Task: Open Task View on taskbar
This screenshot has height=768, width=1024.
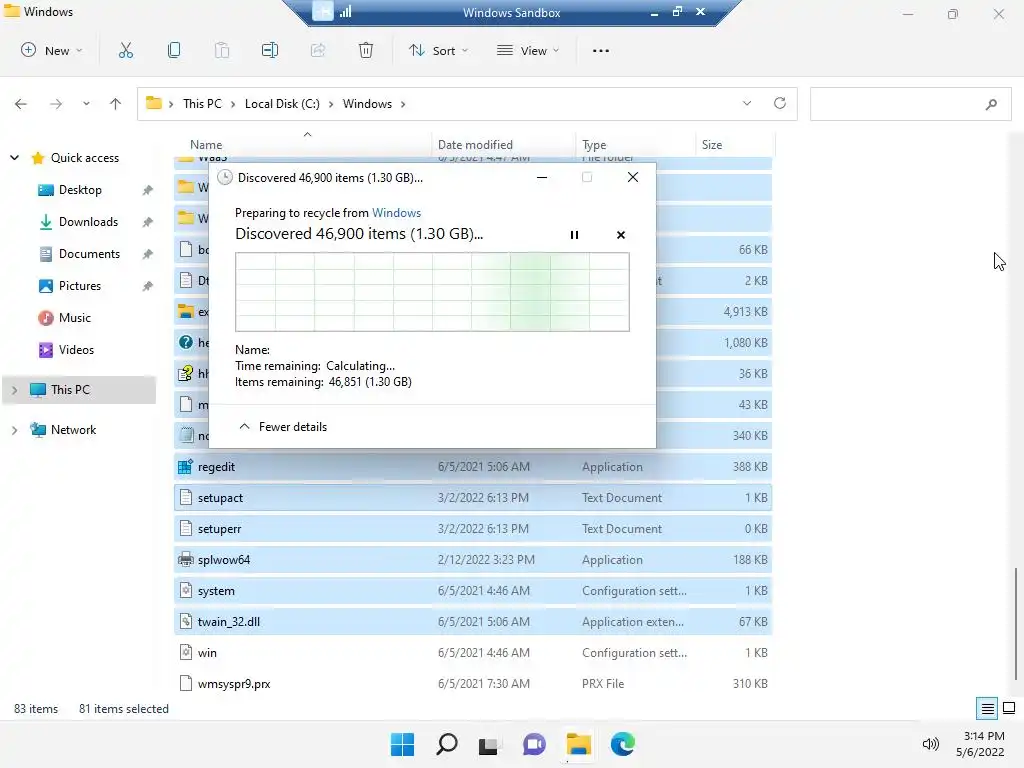Action: pos(489,744)
